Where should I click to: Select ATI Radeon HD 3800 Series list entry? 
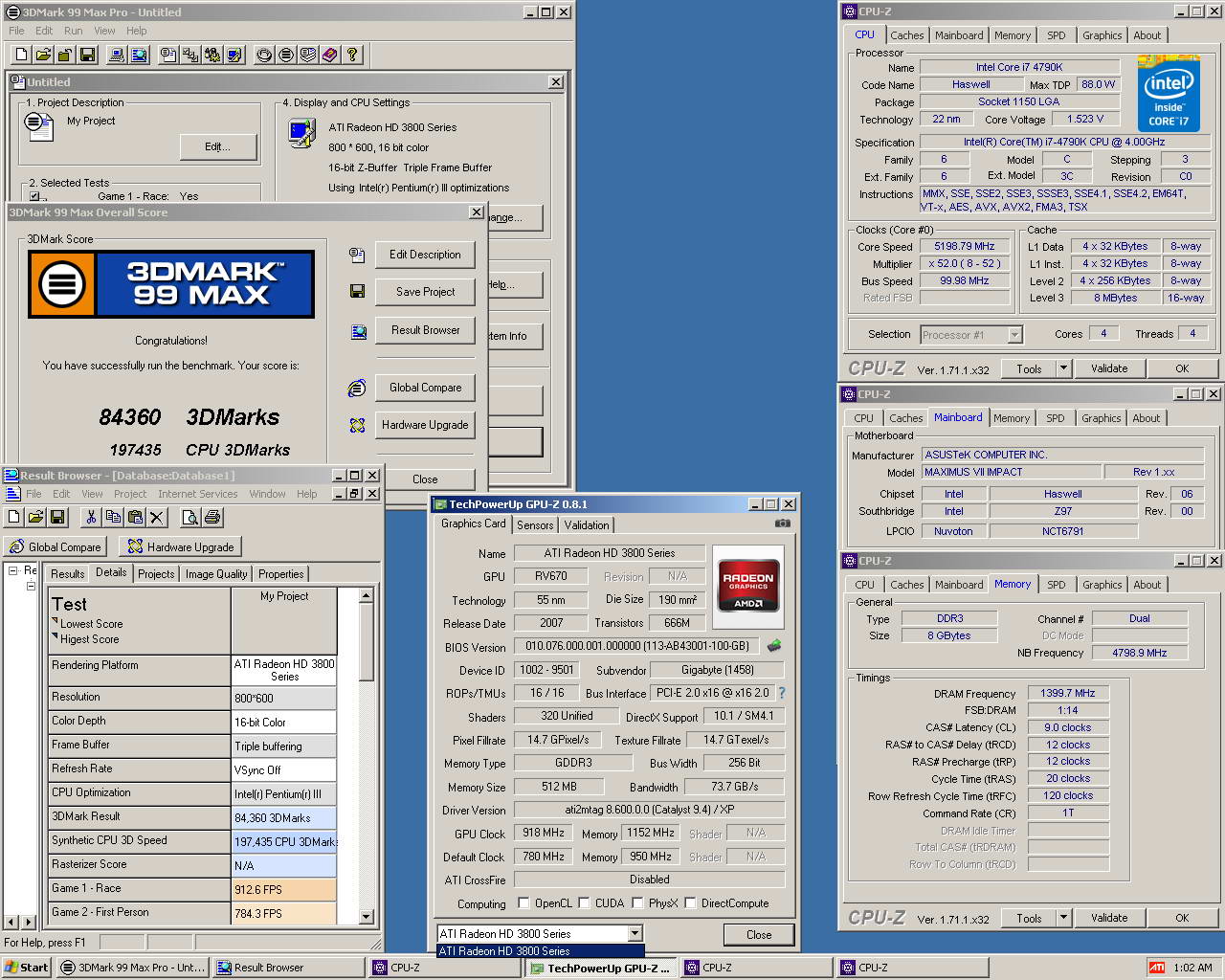coord(541,951)
